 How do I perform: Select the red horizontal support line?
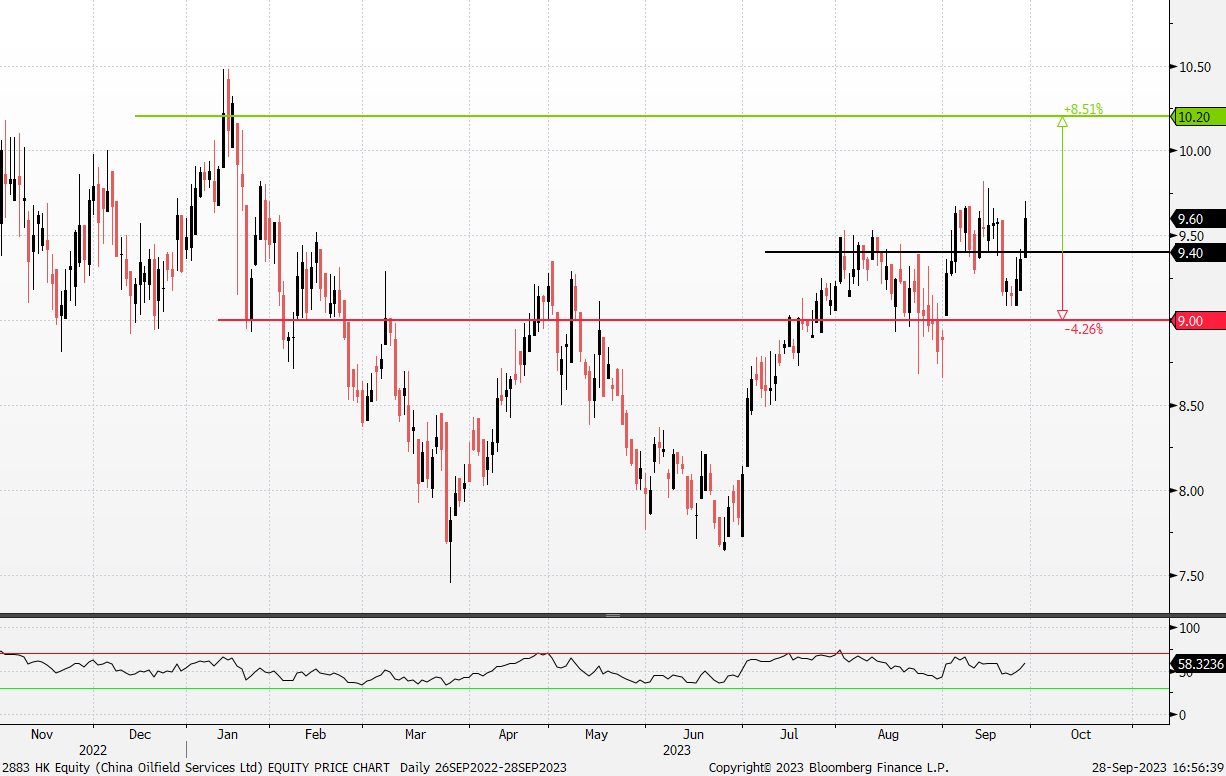(600, 320)
